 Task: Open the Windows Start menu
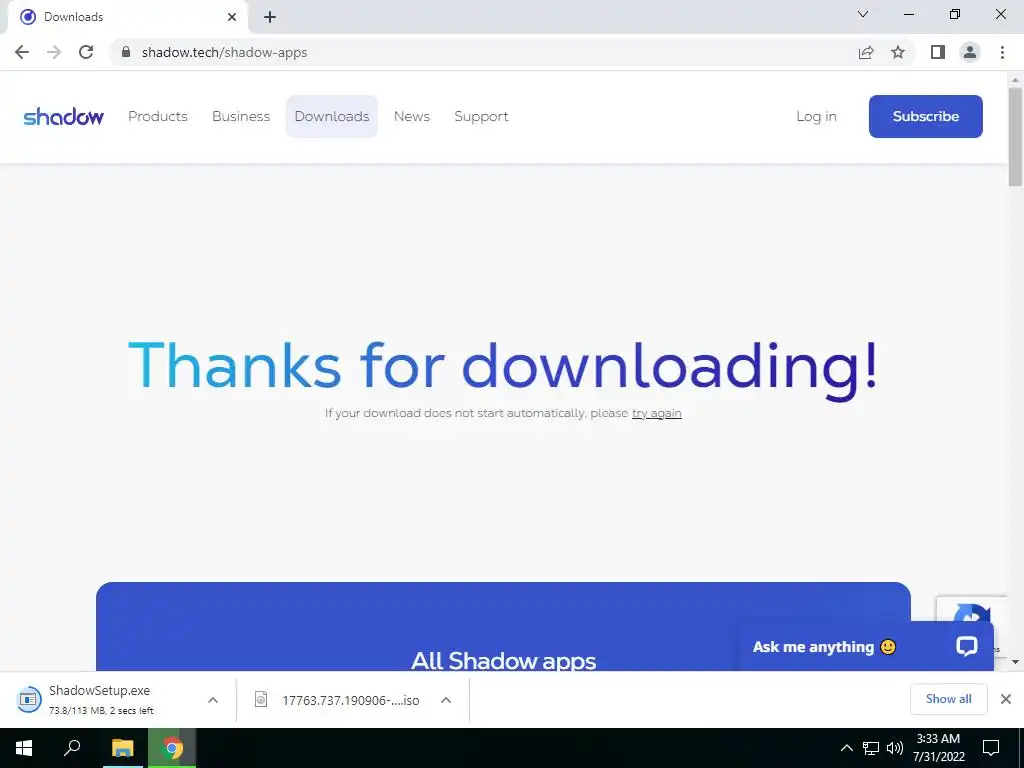click(24, 748)
